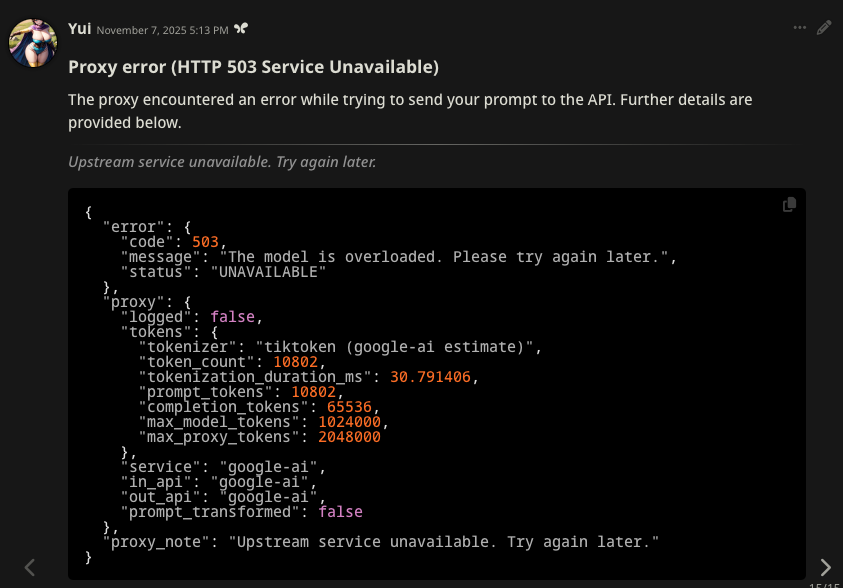Click the November 7, 2025 timestamp
843x588 pixels.
(x=162, y=30)
